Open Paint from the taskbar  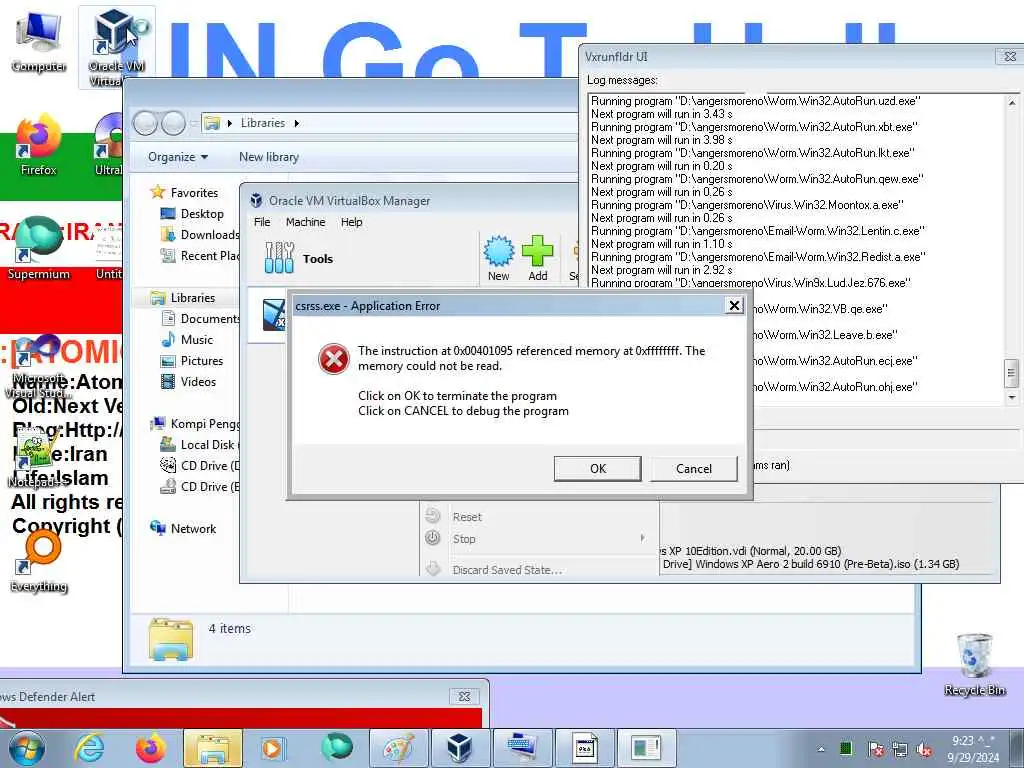click(398, 748)
